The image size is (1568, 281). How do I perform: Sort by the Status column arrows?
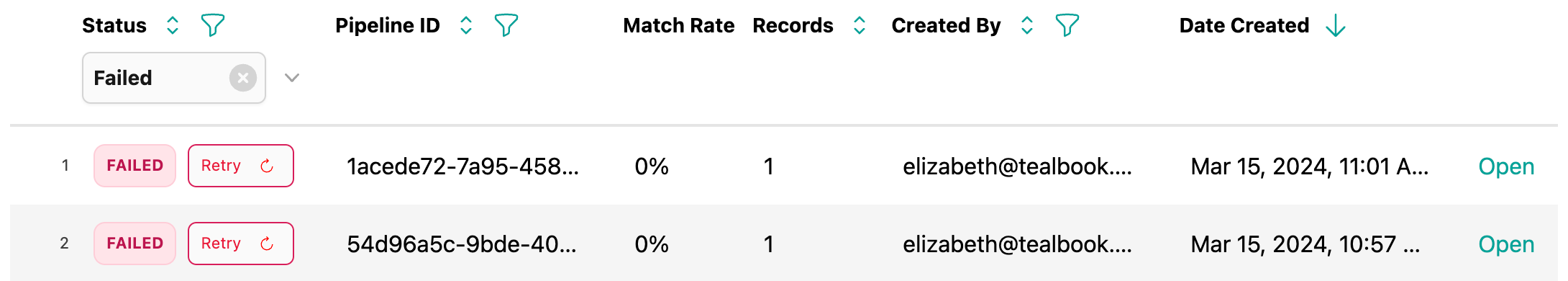173,26
